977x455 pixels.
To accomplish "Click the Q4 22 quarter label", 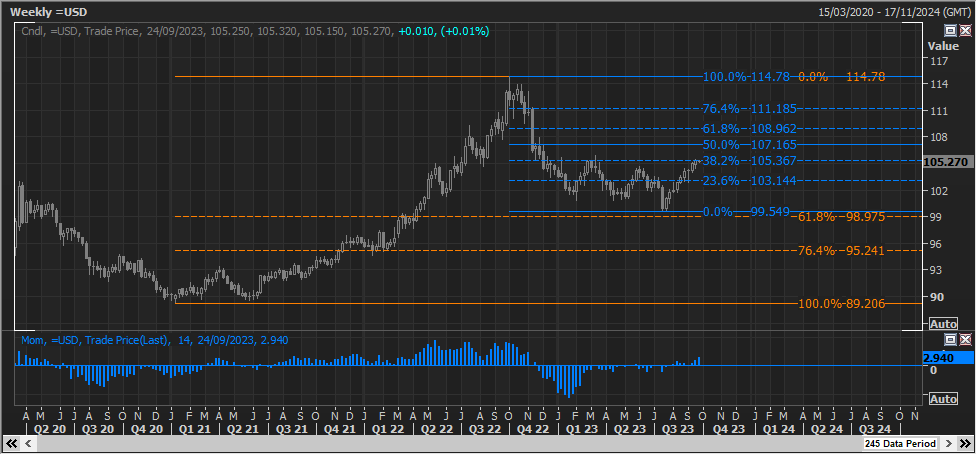I will (534, 429).
